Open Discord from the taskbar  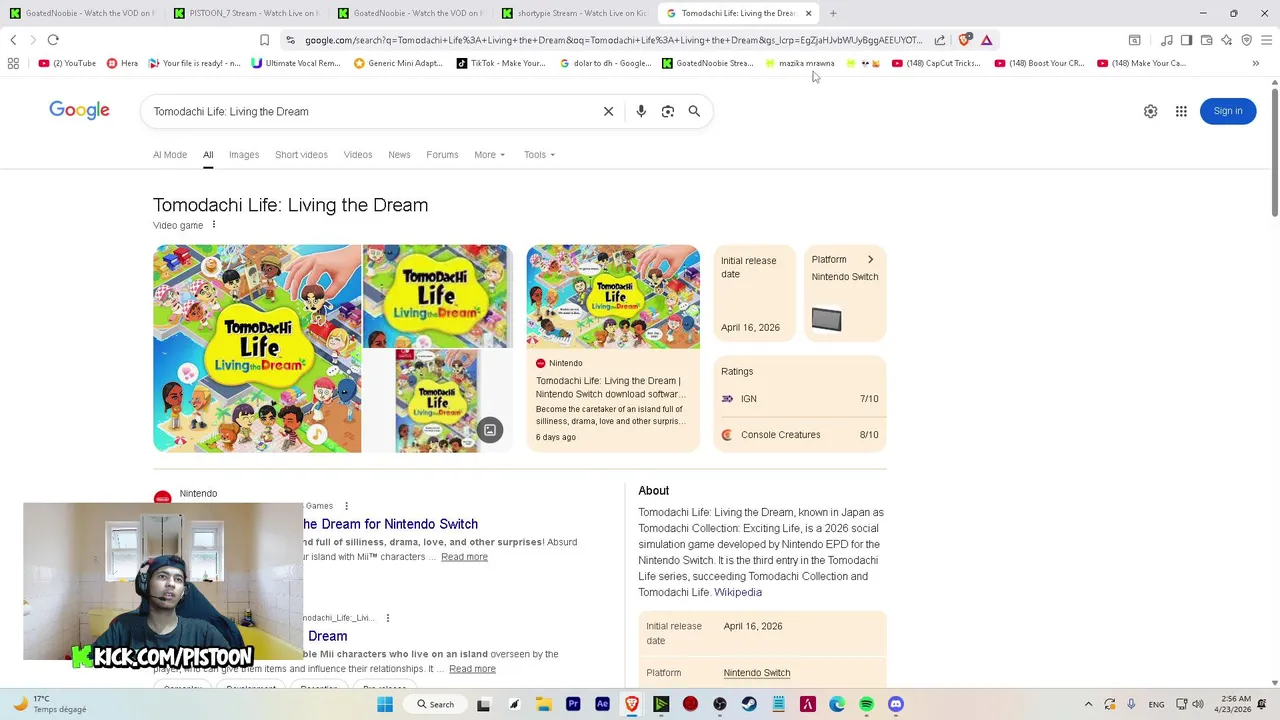895,704
